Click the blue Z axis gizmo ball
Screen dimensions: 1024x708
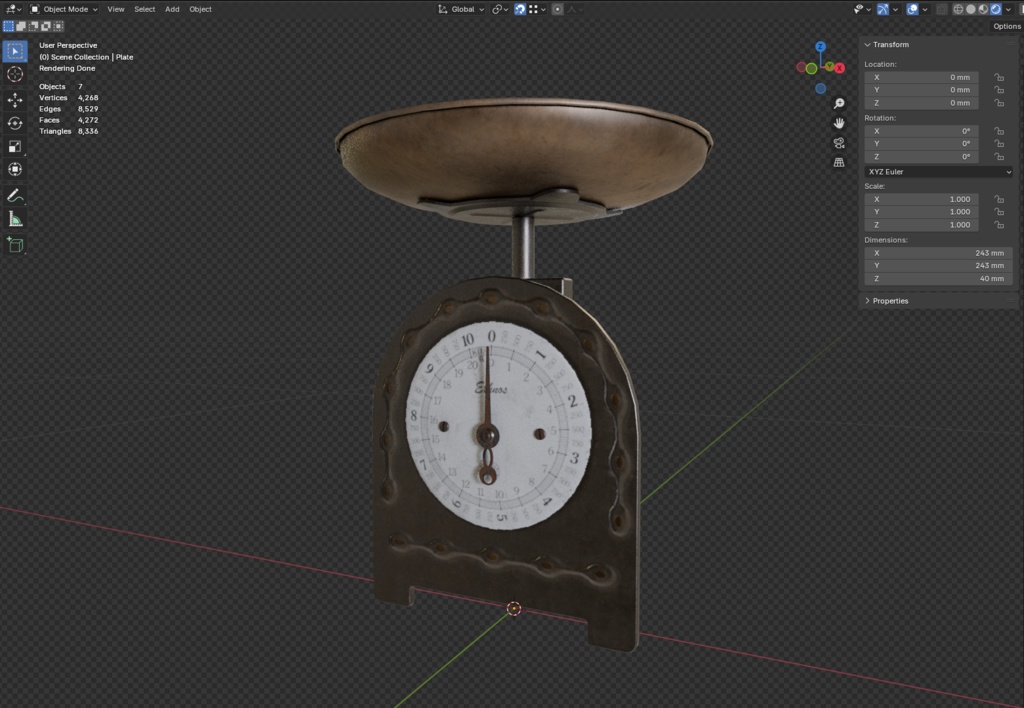[x=820, y=47]
